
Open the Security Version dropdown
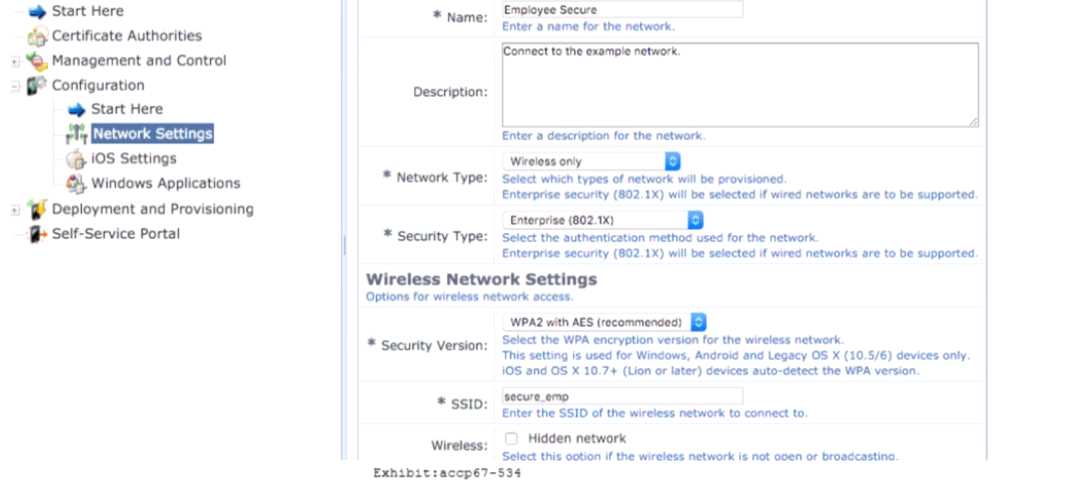(604, 322)
